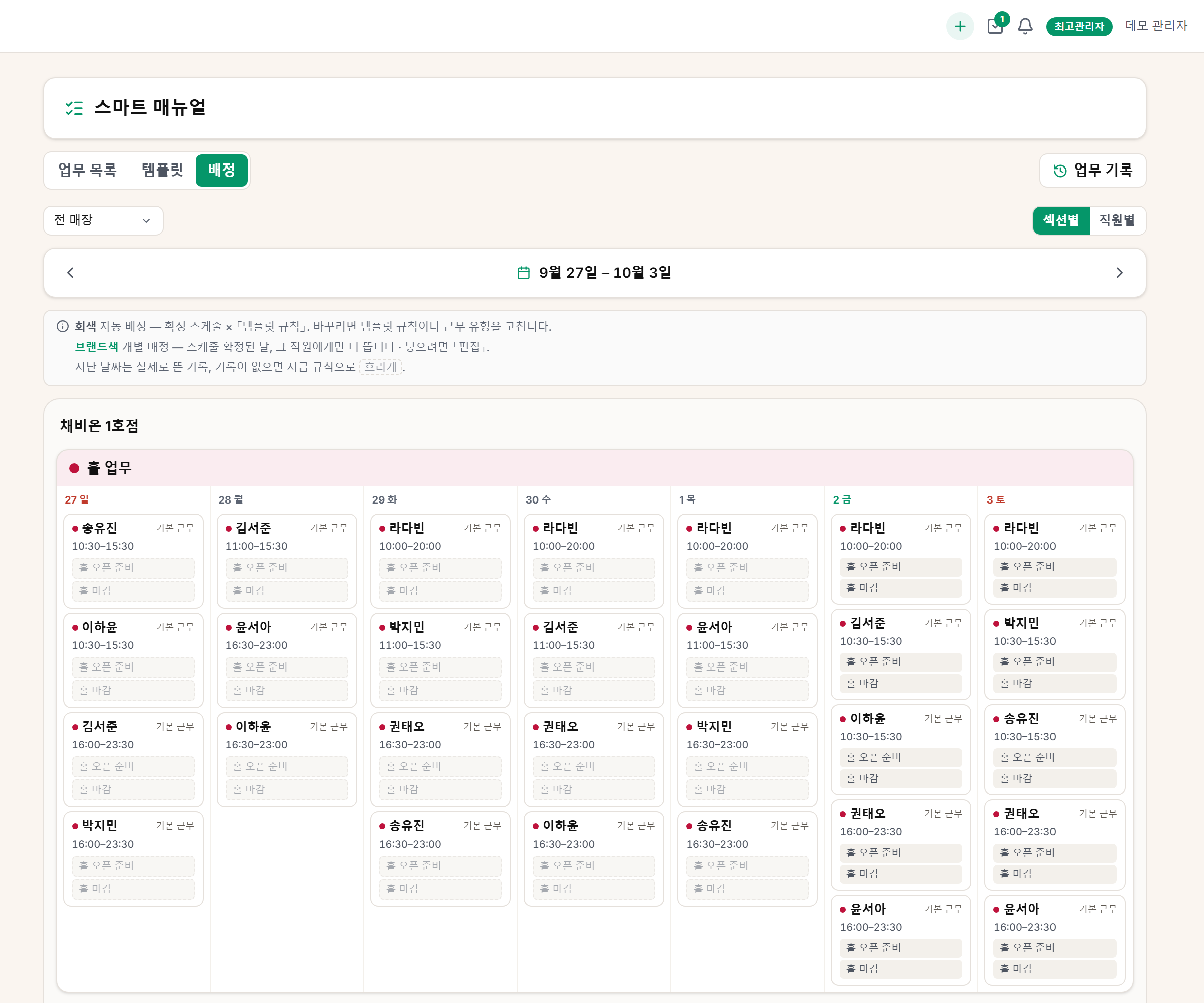Open 송유진 card on 27 일
1204x1003 pixels.
pyautogui.click(x=133, y=561)
